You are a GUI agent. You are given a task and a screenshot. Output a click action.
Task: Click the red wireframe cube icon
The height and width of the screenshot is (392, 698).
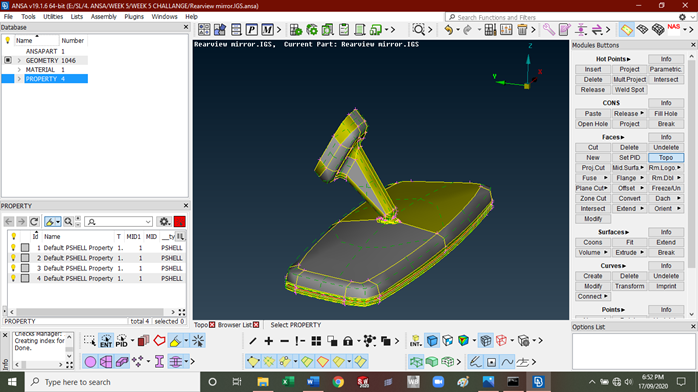coord(501,341)
